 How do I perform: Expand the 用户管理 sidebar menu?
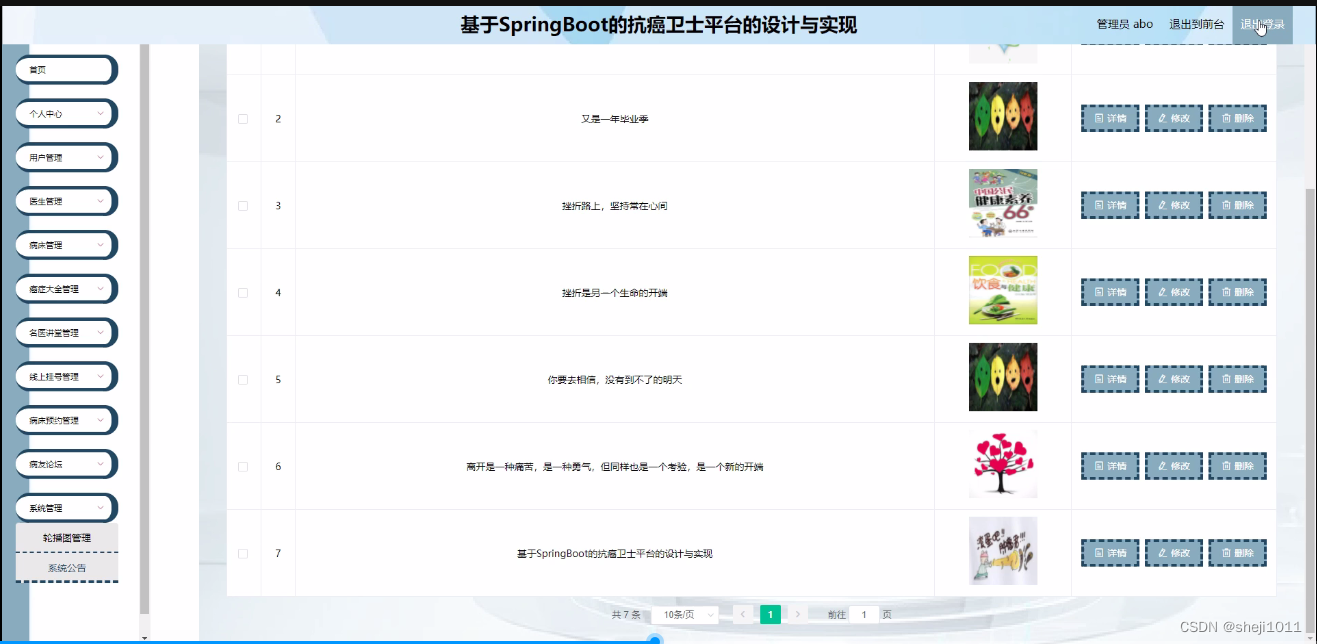tap(65, 157)
